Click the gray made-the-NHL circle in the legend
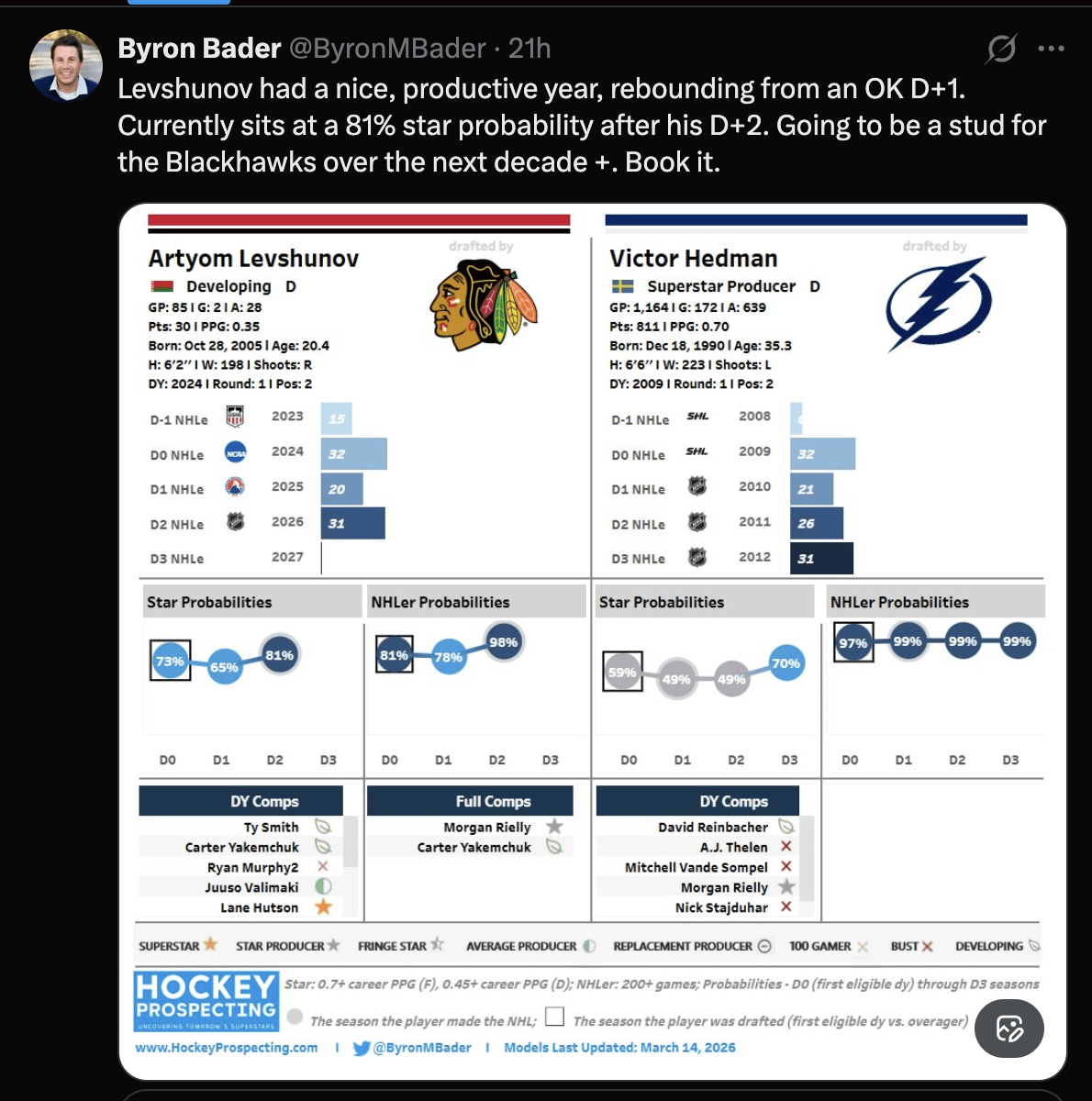This screenshot has height=1101, width=1092. [x=295, y=1017]
